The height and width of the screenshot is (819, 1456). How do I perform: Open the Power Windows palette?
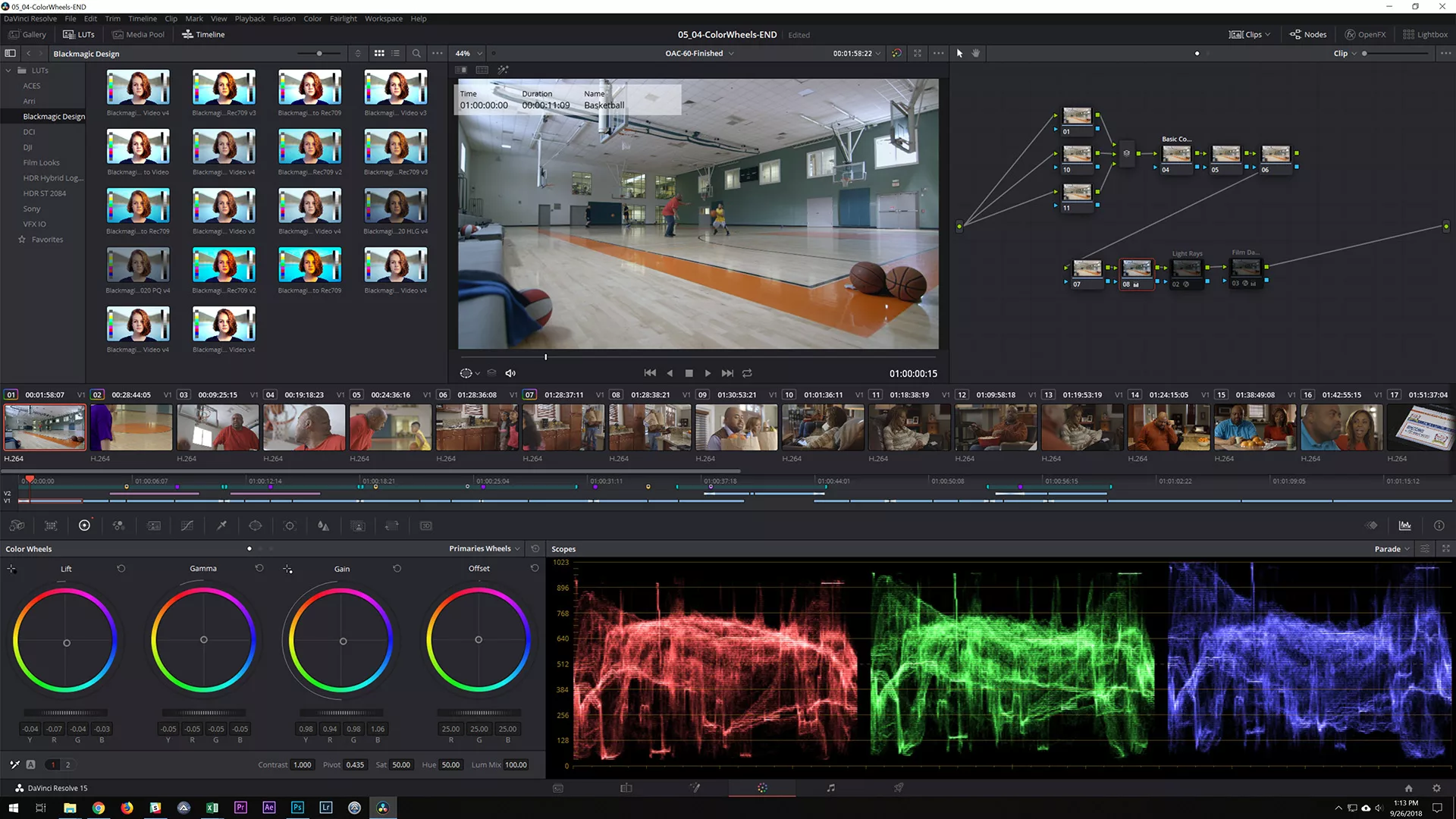[x=256, y=525]
